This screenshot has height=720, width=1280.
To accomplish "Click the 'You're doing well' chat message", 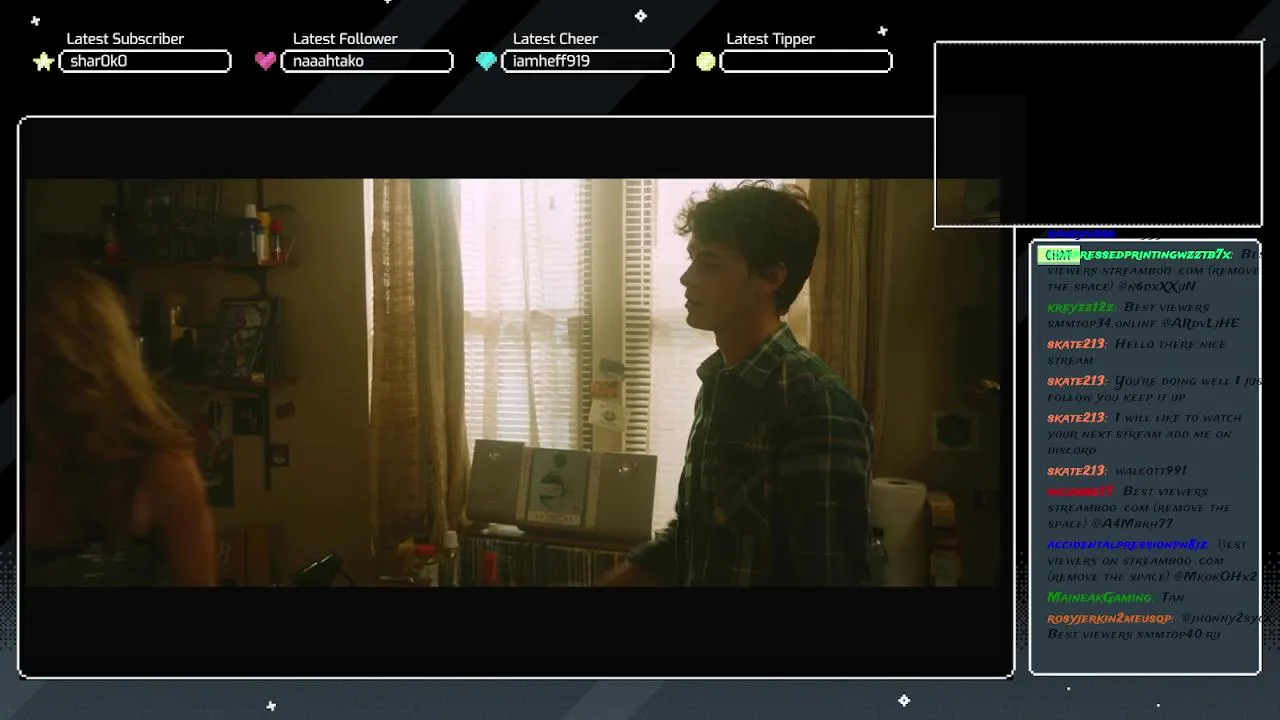I will [1154, 388].
